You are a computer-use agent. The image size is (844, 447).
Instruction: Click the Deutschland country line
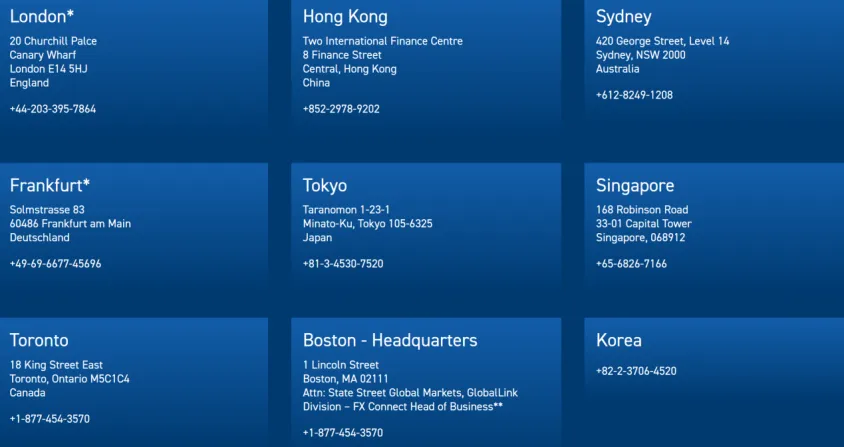[40, 238]
